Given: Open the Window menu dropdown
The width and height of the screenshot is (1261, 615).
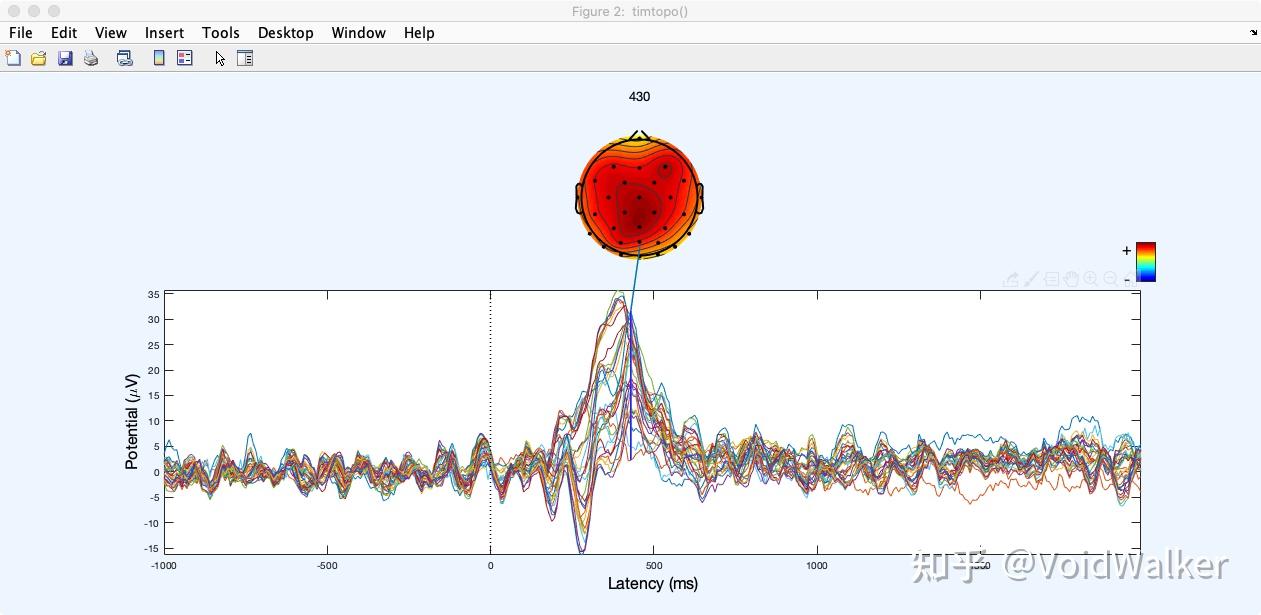Looking at the screenshot, I should (x=358, y=32).
